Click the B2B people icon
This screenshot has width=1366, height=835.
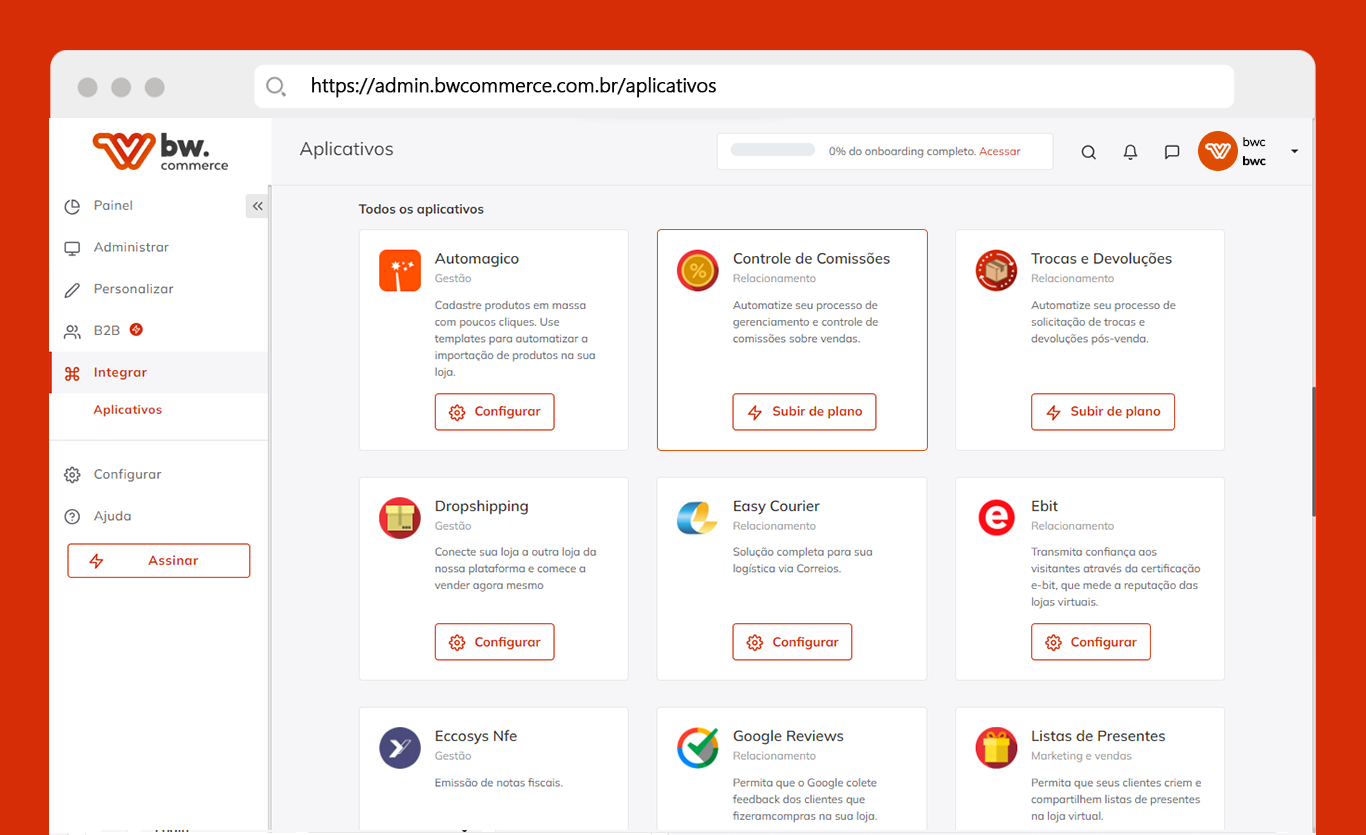click(x=72, y=331)
